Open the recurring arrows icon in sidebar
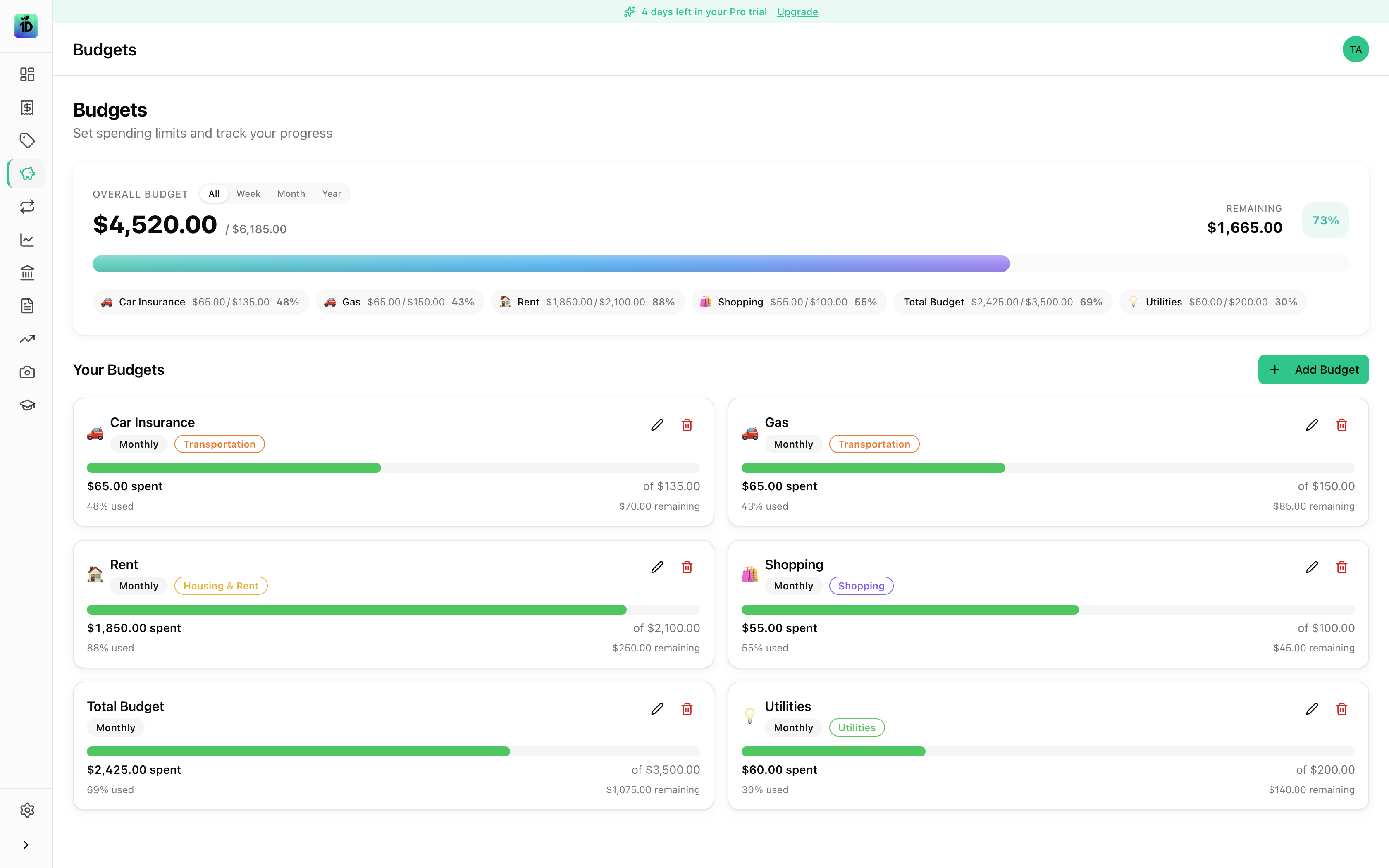This screenshot has height=868, width=1389. 27,207
